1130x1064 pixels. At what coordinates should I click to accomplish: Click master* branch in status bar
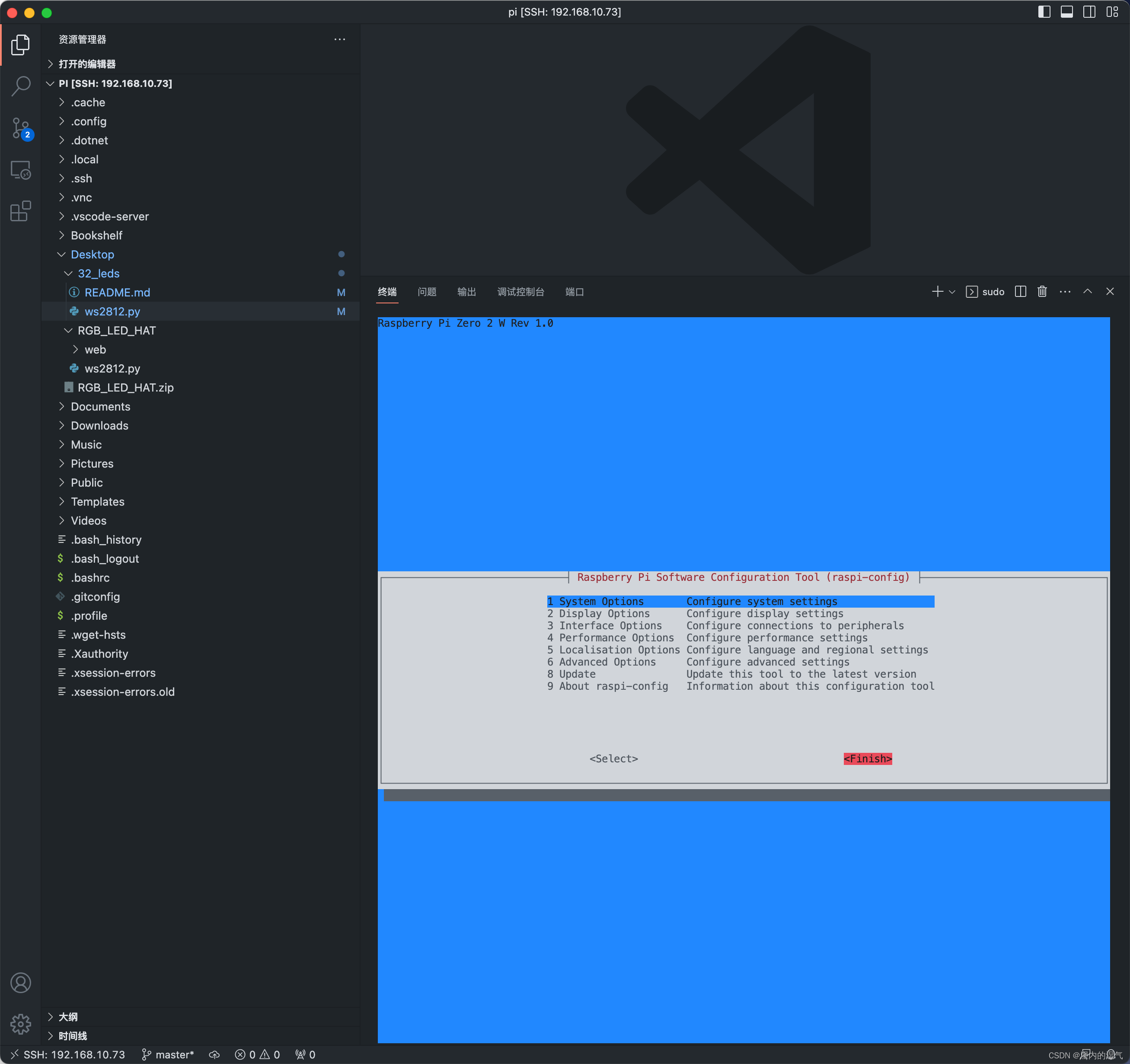pyautogui.click(x=168, y=1055)
